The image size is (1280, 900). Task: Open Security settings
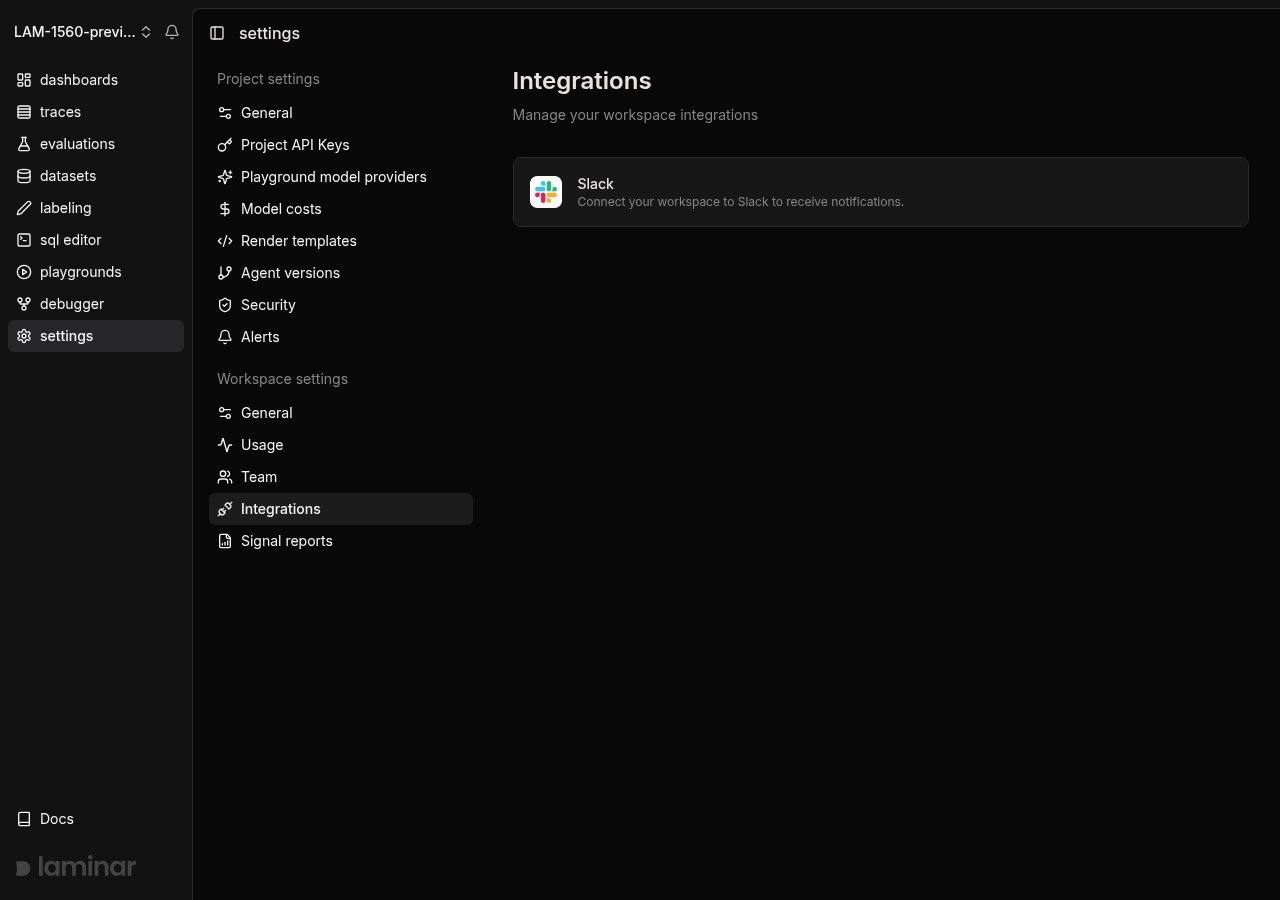click(x=341, y=305)
